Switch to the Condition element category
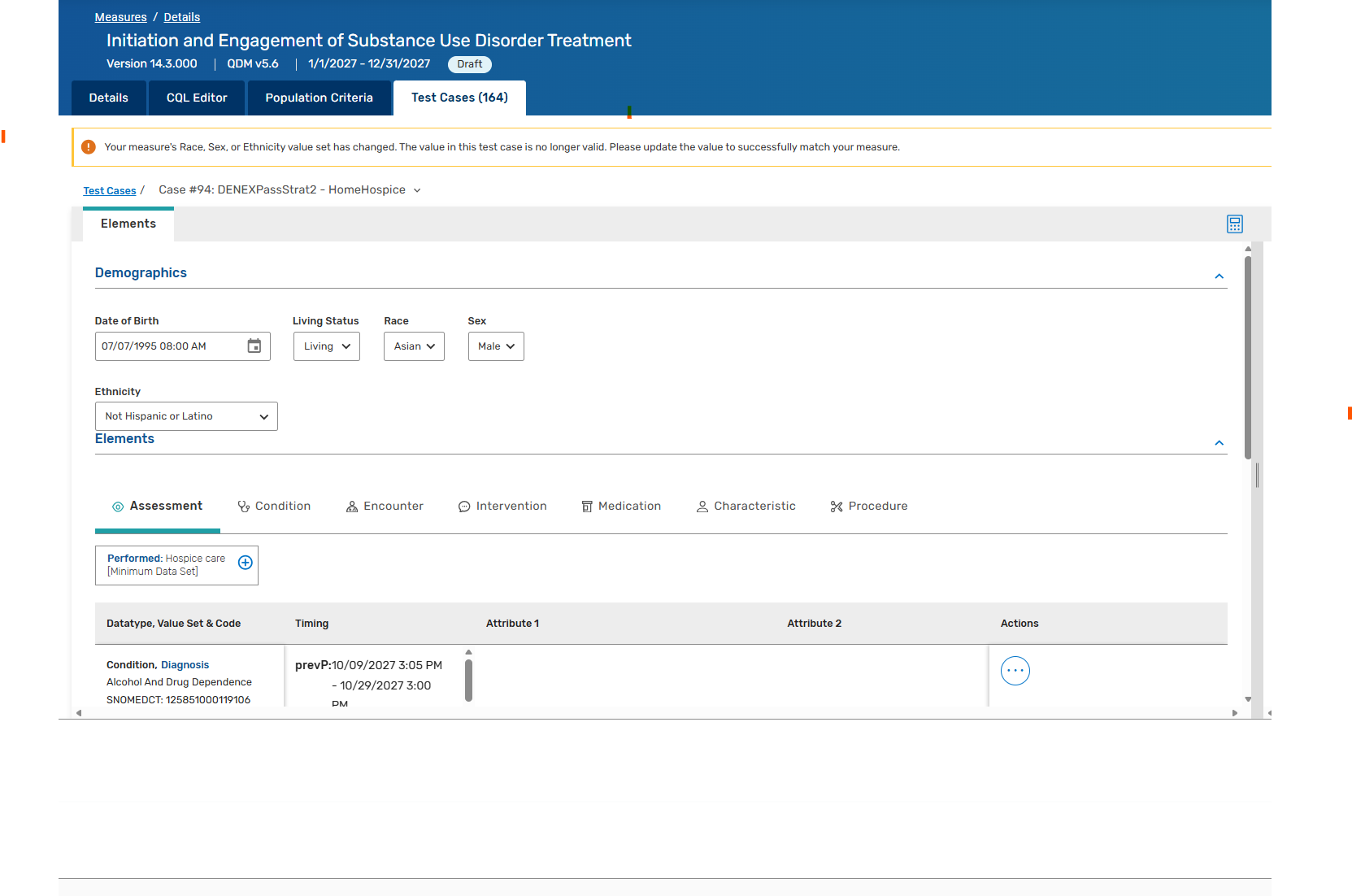The image size is (1352, 896). tap(274, 507)
